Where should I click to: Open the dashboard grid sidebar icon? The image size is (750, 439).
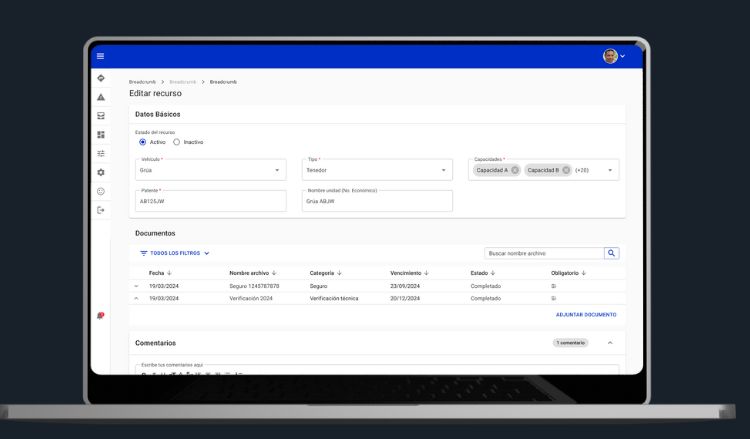[x=101, y=134]
